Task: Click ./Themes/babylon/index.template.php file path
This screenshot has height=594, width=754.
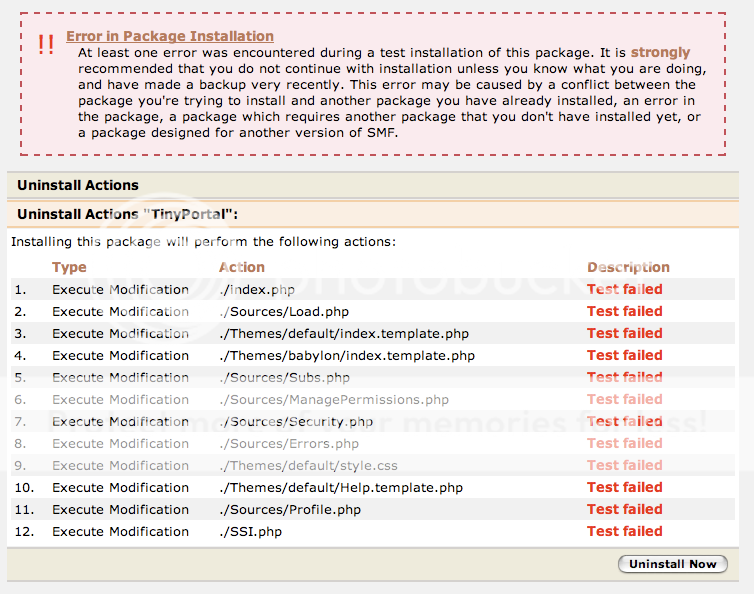Action: click(x=347, y=356)
